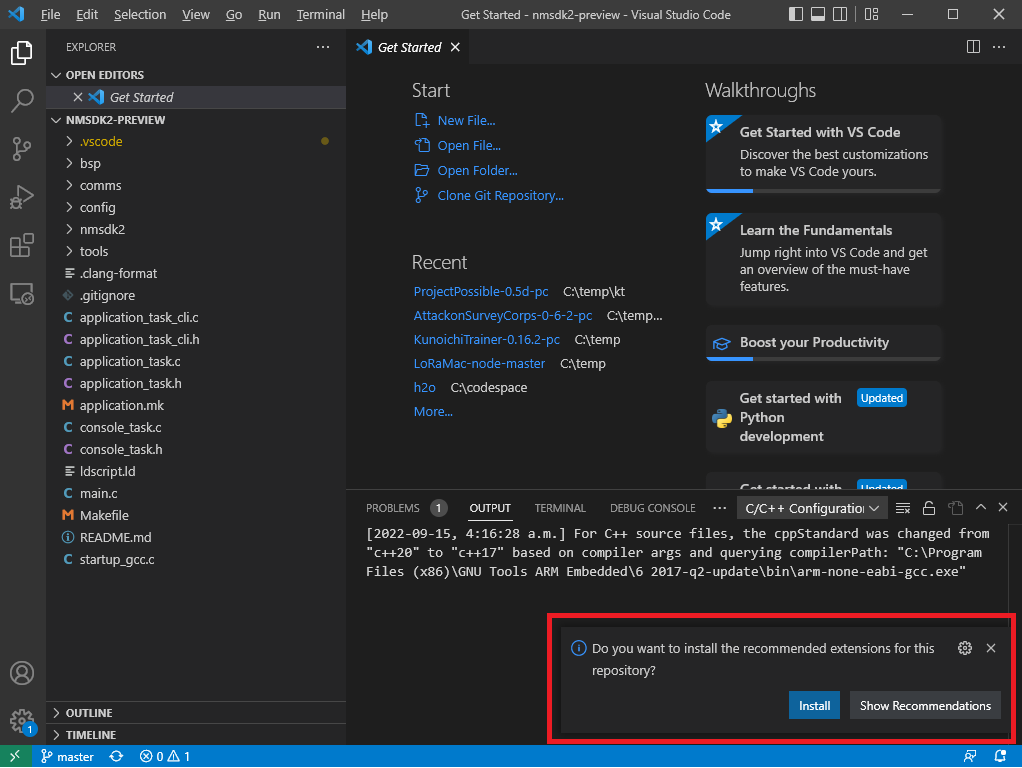The height and width of the screenshot is (768, 1022).
Task: Open the Terminal menu
Action: pos(320,14)
